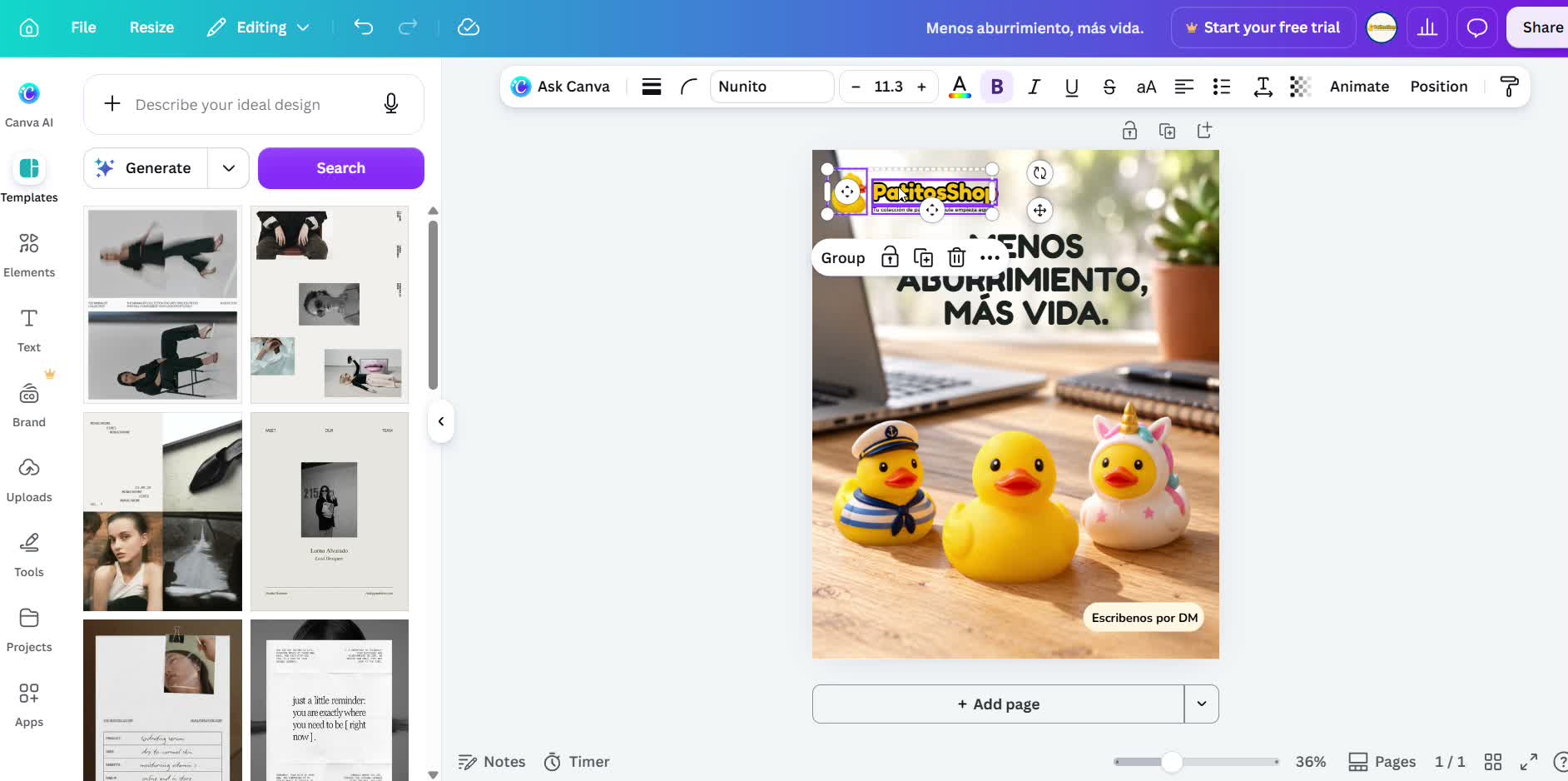This screenshot has width=1568, height=781.
Task: Open the Brand panel
Action: (x=29, y=405)
